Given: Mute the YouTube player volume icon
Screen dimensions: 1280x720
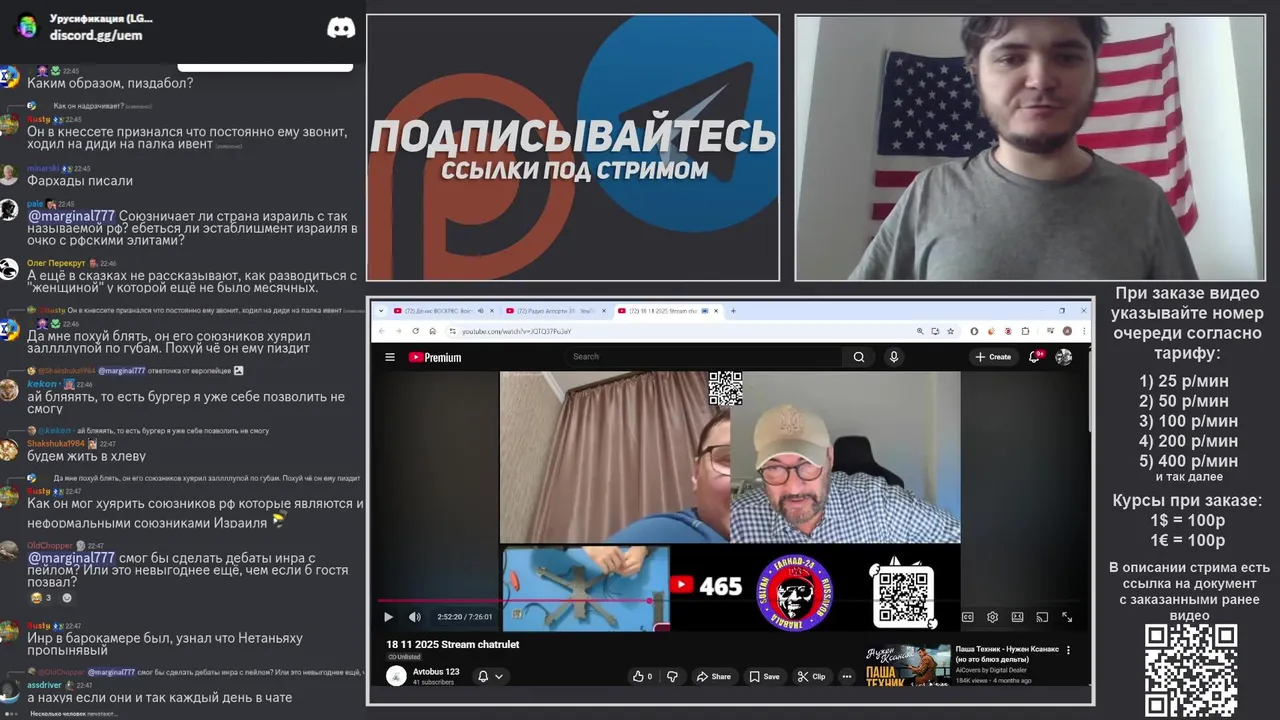Looking at the screenshot, I should 415,617.
